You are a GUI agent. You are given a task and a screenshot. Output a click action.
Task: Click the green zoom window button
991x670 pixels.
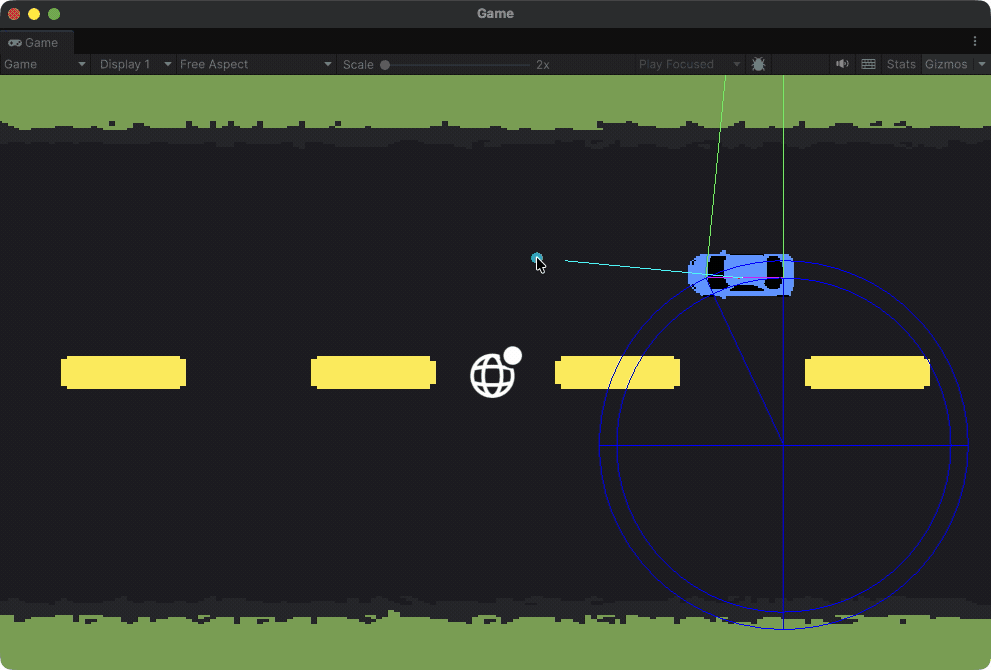(54, 14)
